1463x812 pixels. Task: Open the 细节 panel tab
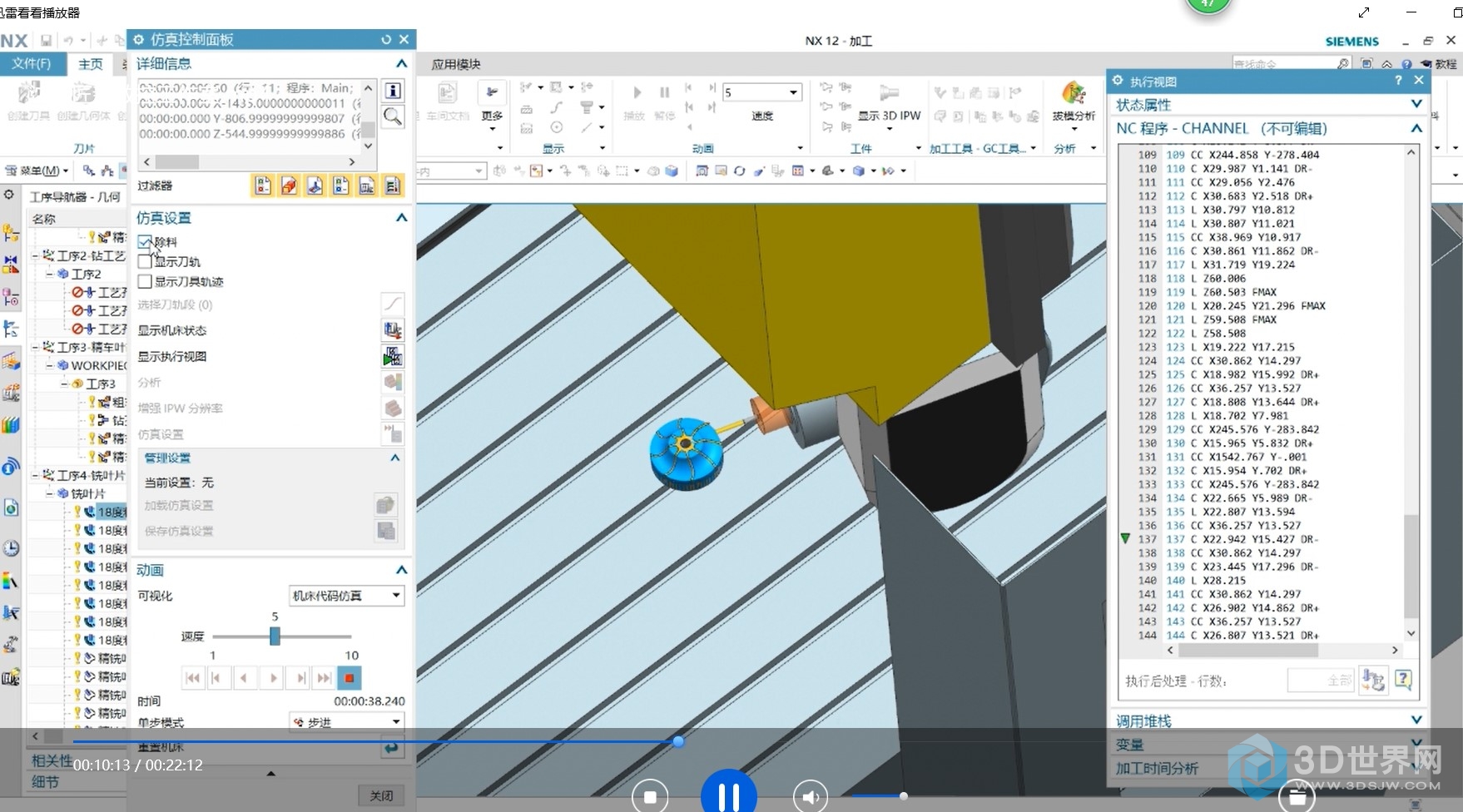tap(45, 782)
